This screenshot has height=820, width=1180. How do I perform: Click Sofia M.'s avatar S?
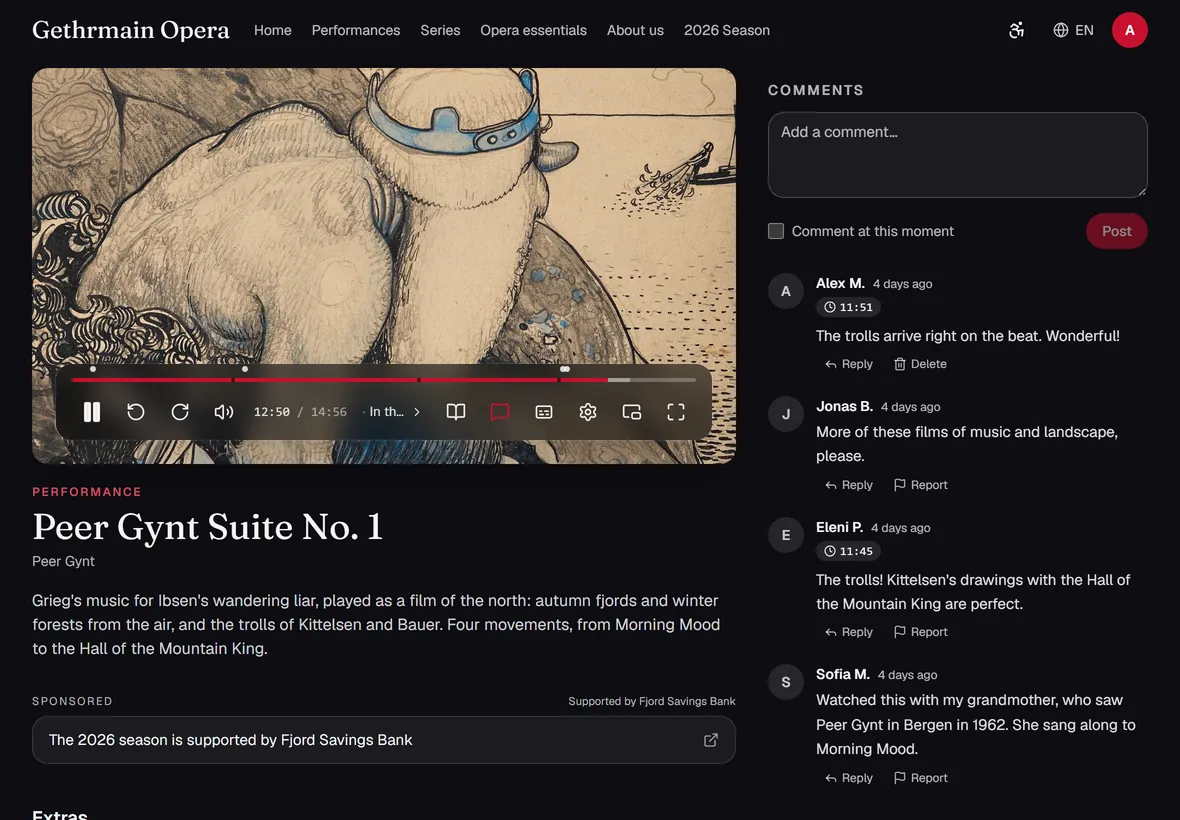coord(786,682)
